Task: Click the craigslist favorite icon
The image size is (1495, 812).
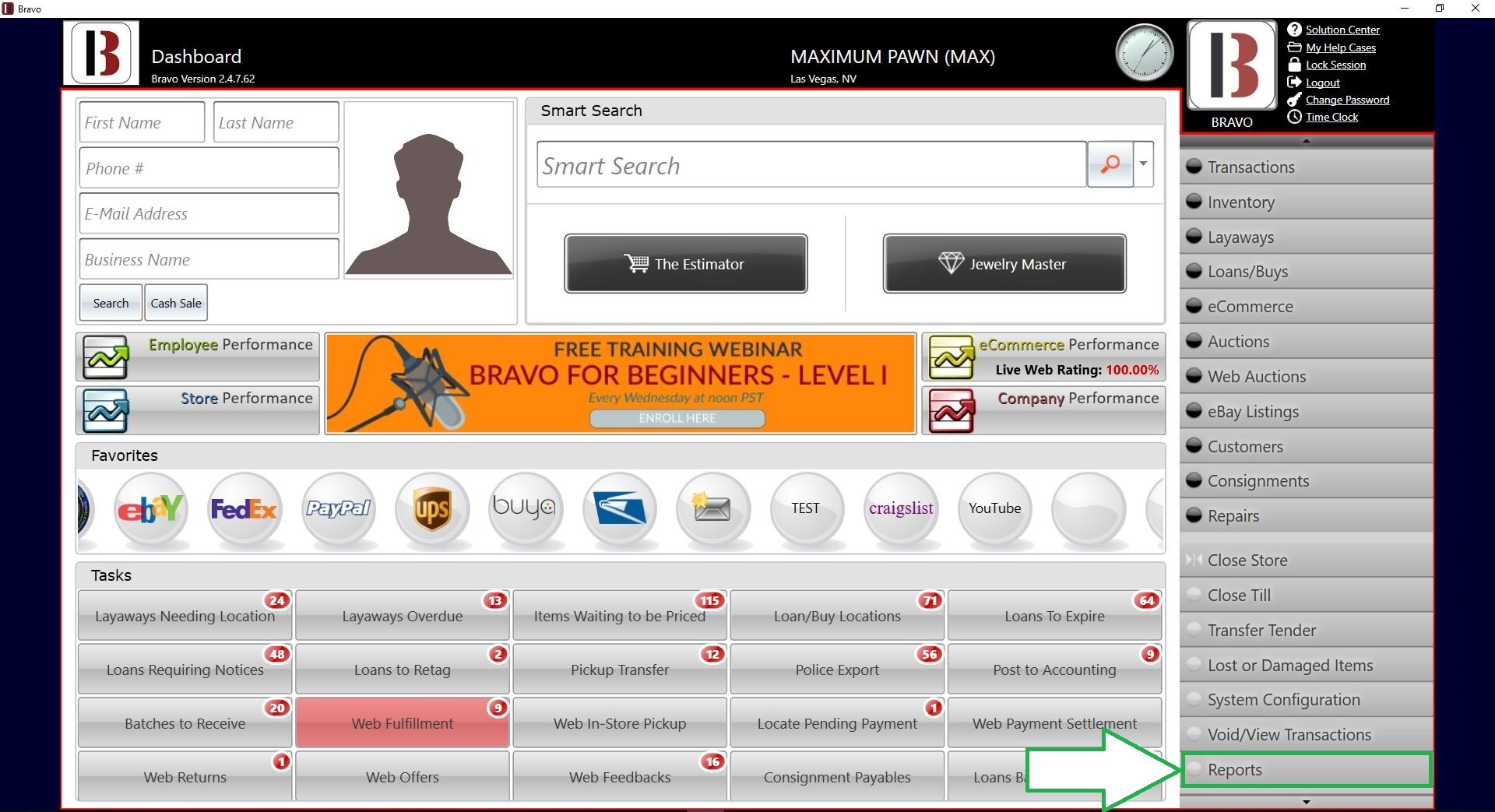Action: pyautogui.click(x=901, y=509)
